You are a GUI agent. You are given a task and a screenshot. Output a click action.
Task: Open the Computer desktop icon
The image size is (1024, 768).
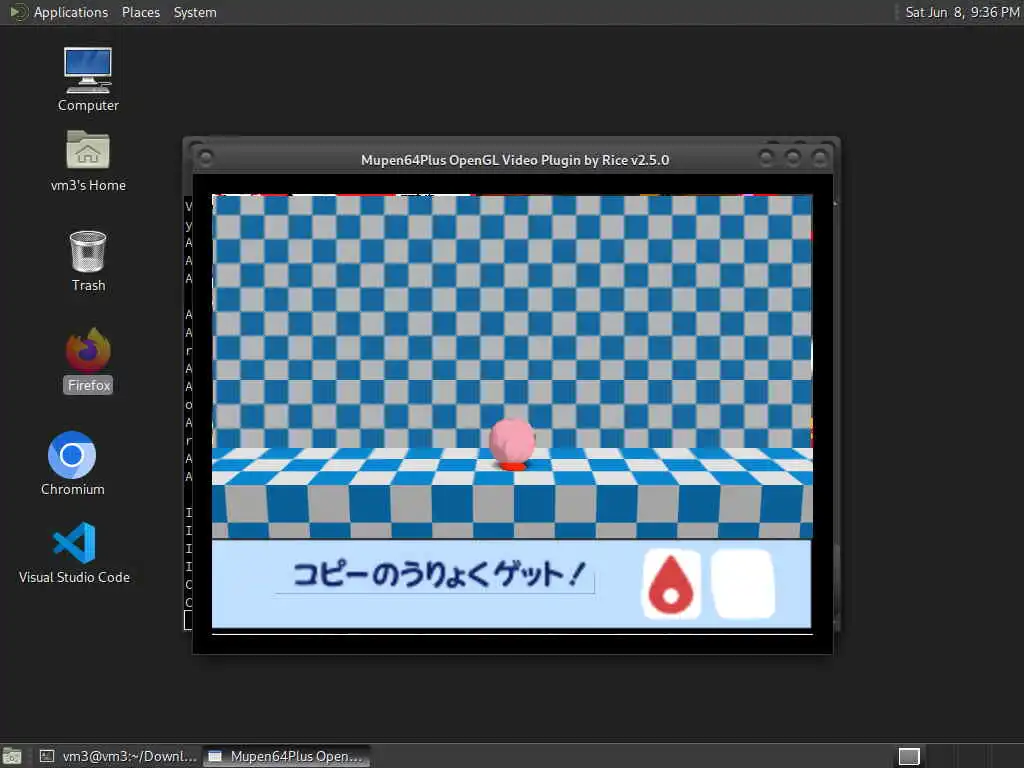[x=88, y=79]
